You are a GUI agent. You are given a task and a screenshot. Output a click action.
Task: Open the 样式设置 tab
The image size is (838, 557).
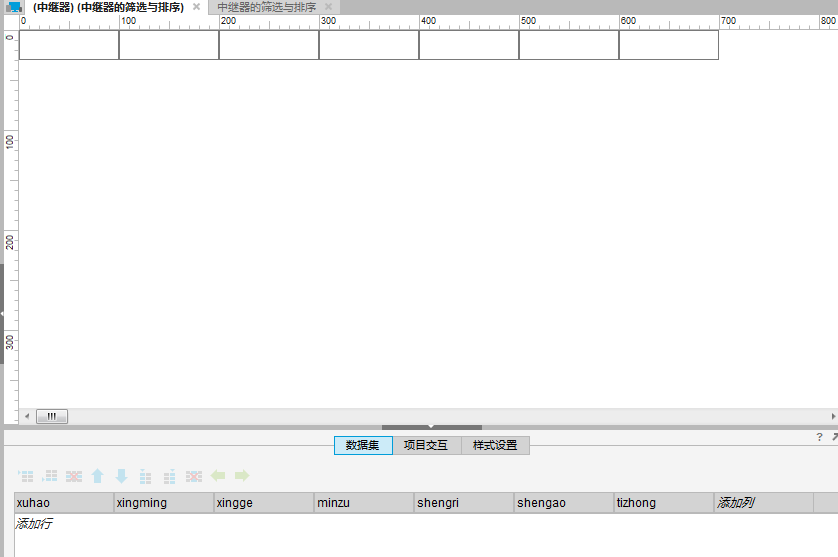[x=495, y=445]
